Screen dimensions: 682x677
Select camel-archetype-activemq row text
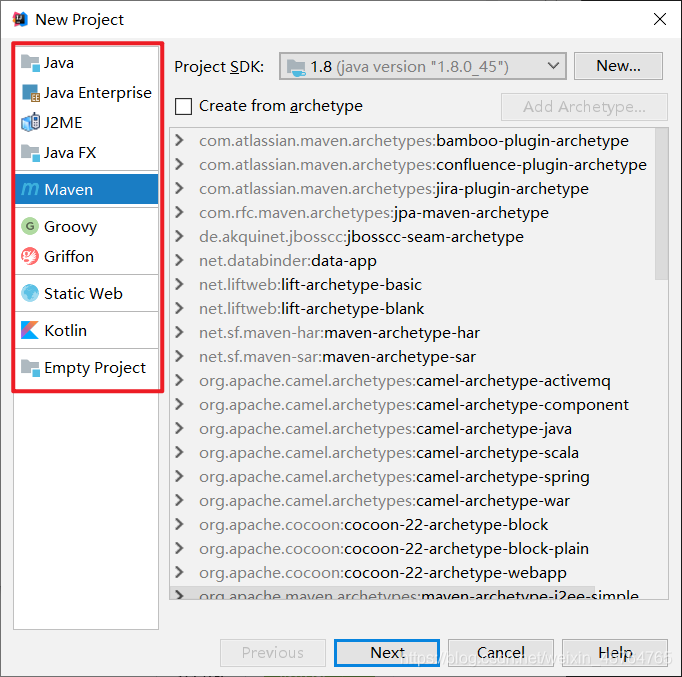[405, 381]
